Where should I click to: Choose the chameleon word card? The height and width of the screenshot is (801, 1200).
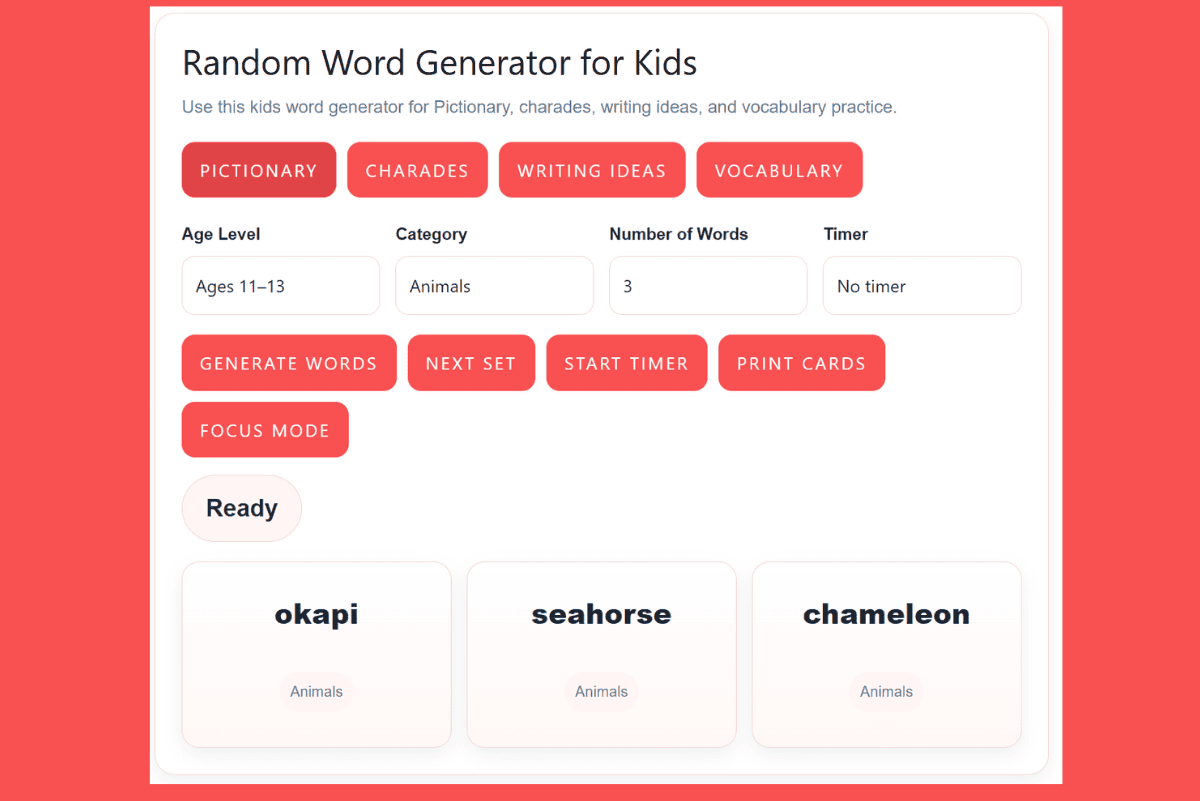[886, 655]
